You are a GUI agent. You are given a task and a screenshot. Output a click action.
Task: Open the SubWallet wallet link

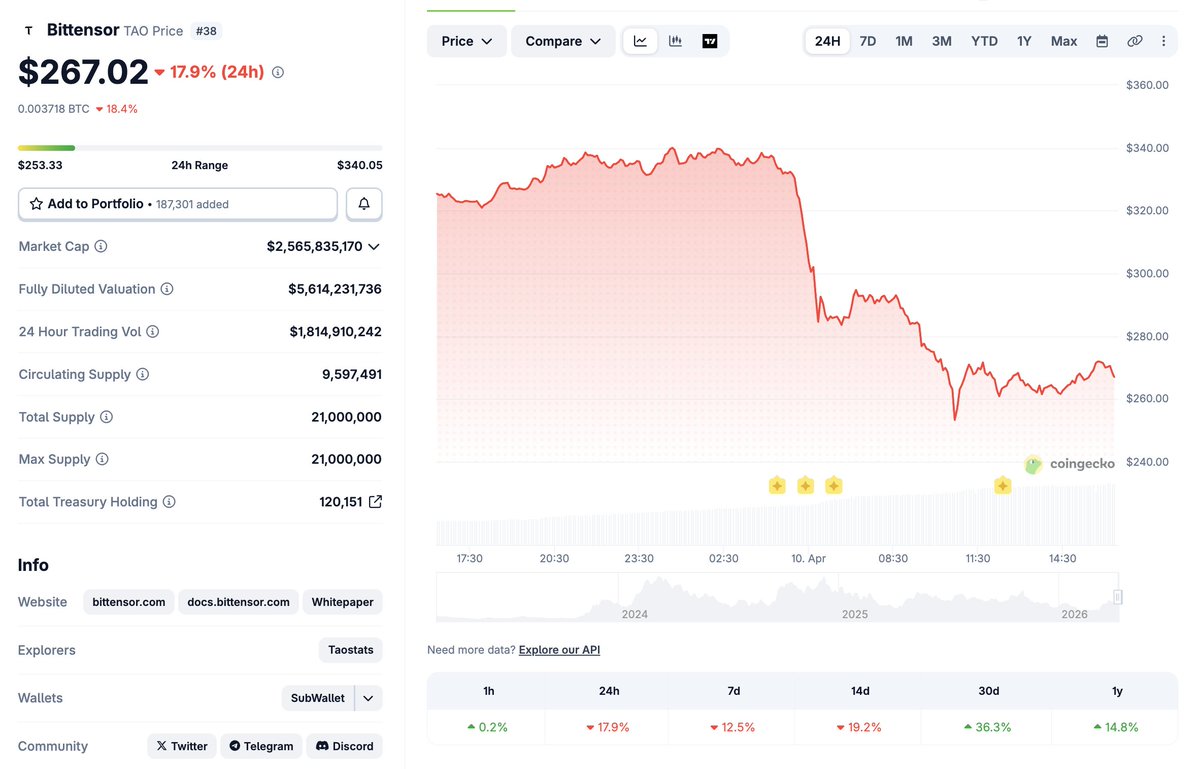coord(317,698)
